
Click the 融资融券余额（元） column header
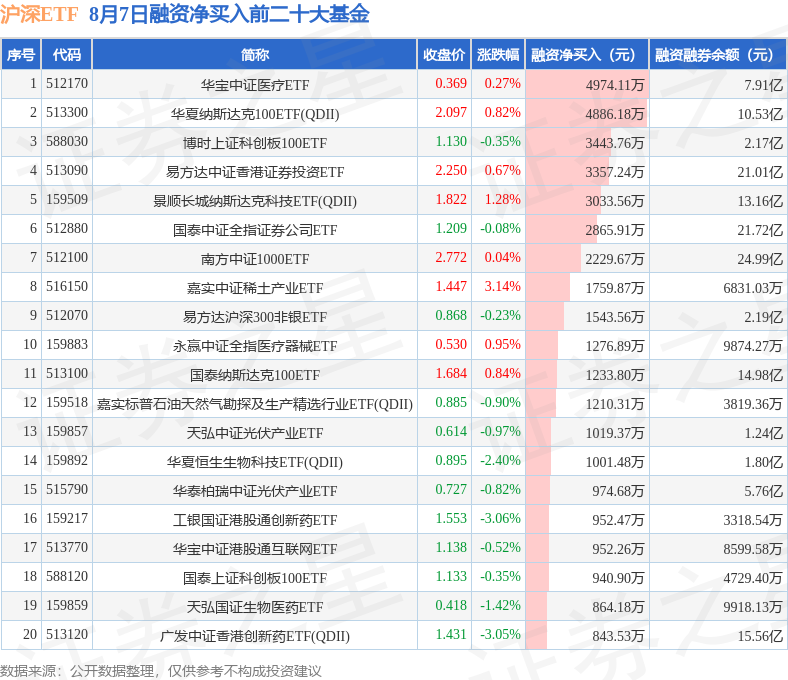click(718, 54)
